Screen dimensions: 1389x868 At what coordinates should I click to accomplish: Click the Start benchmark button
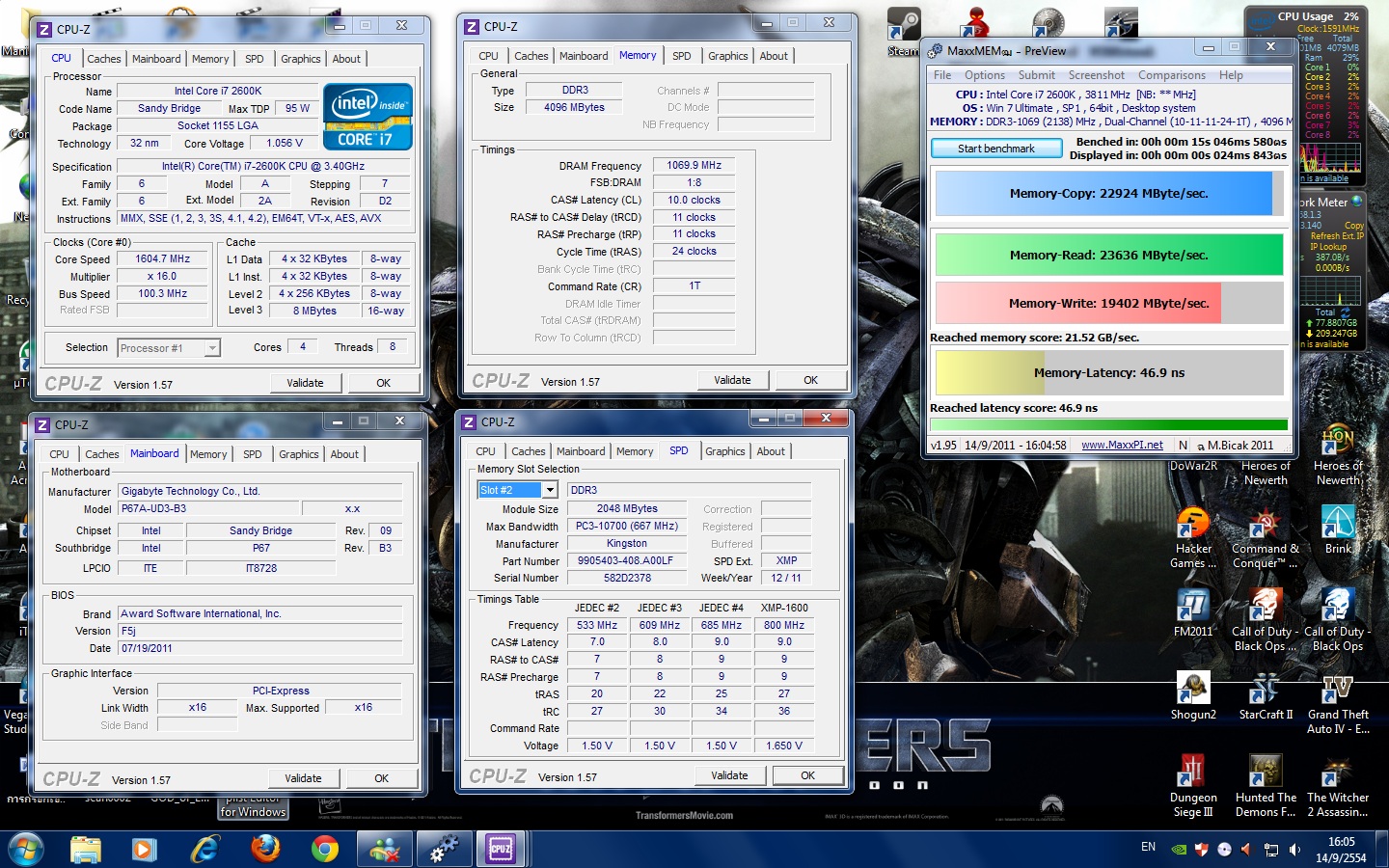tap(996, 149)
